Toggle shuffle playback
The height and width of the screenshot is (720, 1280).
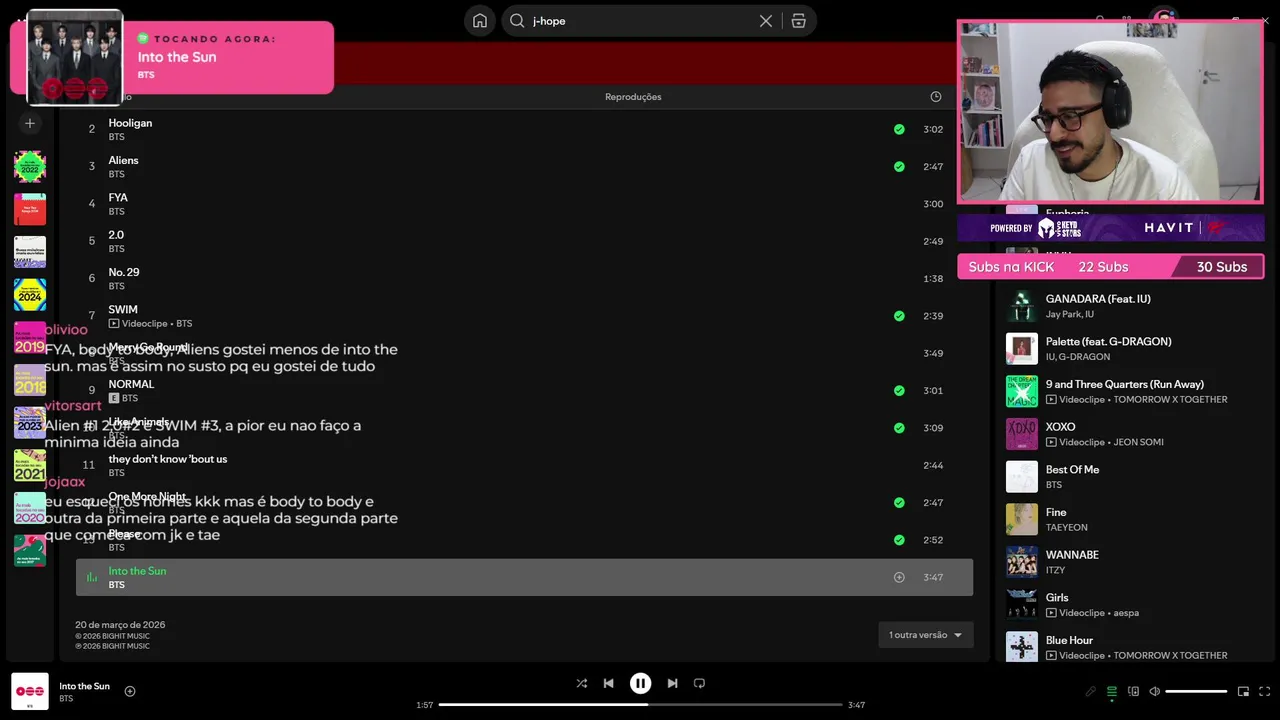pos(581,683)
